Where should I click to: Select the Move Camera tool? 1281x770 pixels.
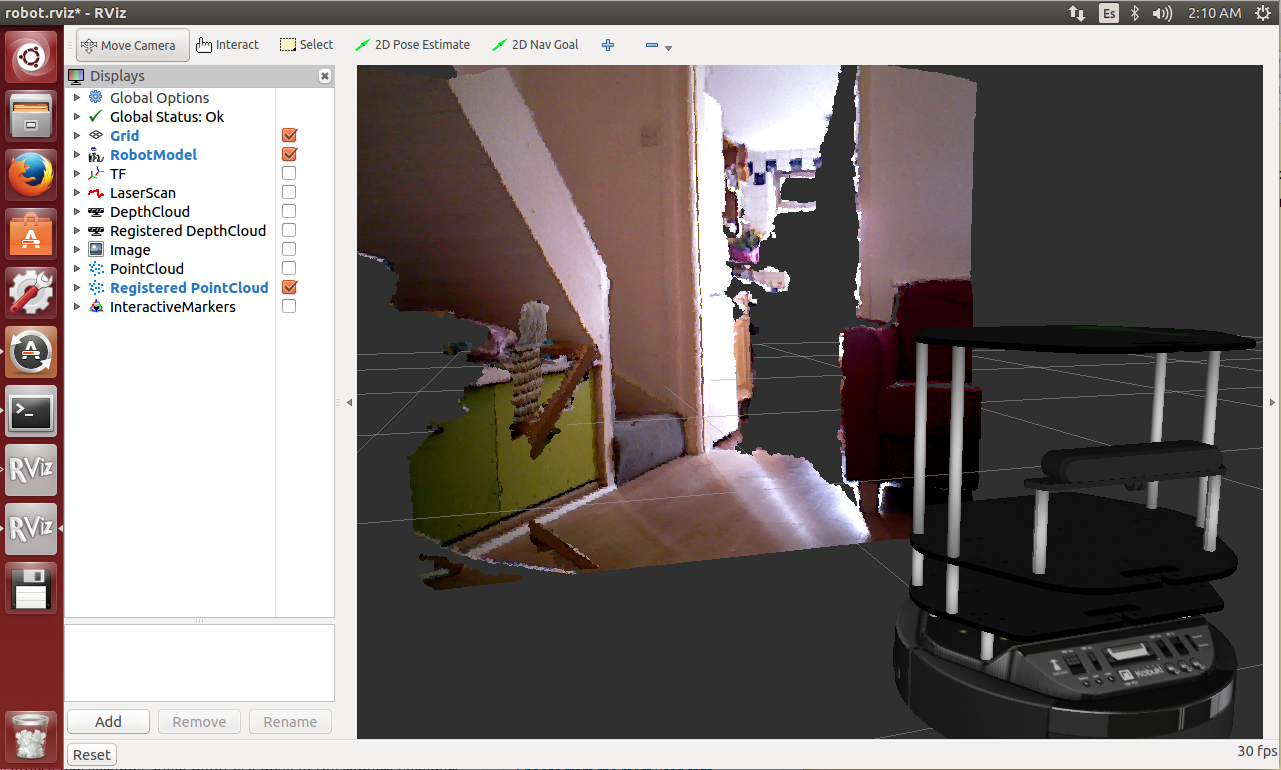click(x=132, y=45)
